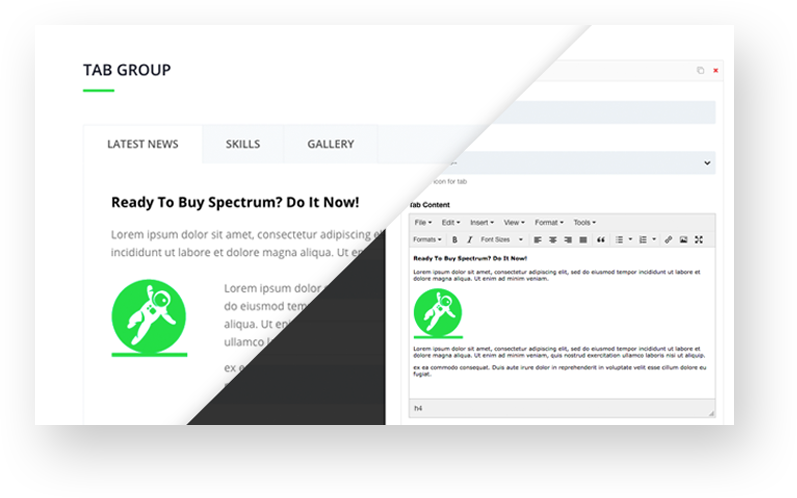Click the duplicate icon beside the red close

(700, 70)
